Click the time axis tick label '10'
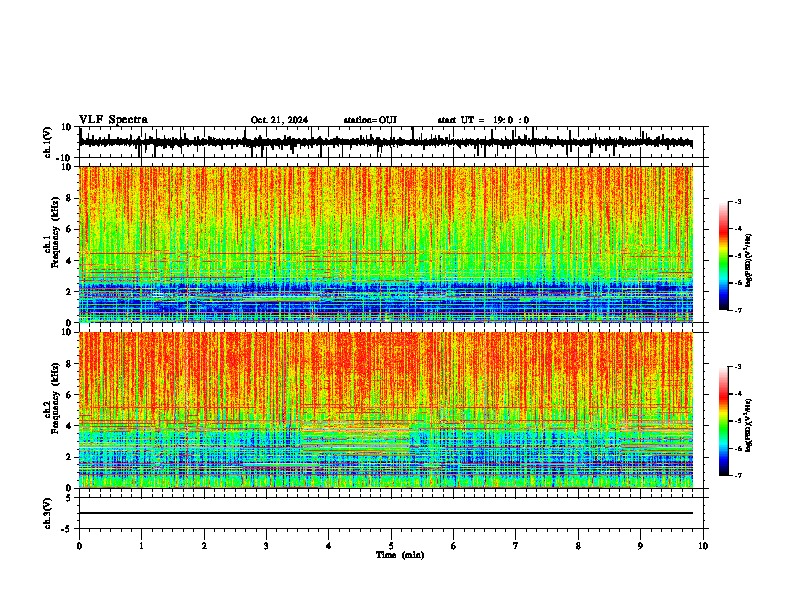The image size is (792, 612). pyautogui.click(x=703, y=546)
